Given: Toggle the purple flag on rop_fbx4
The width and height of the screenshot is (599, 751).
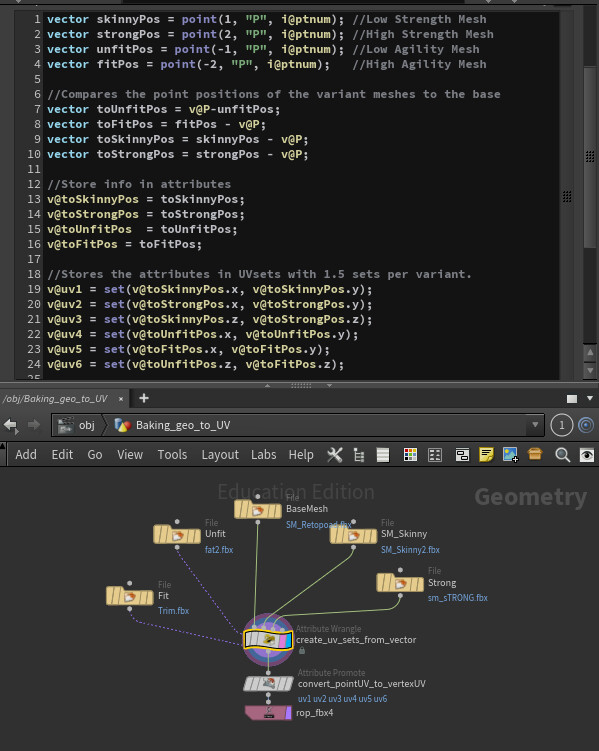Looking at the screenshot, I should pos(288,713).
